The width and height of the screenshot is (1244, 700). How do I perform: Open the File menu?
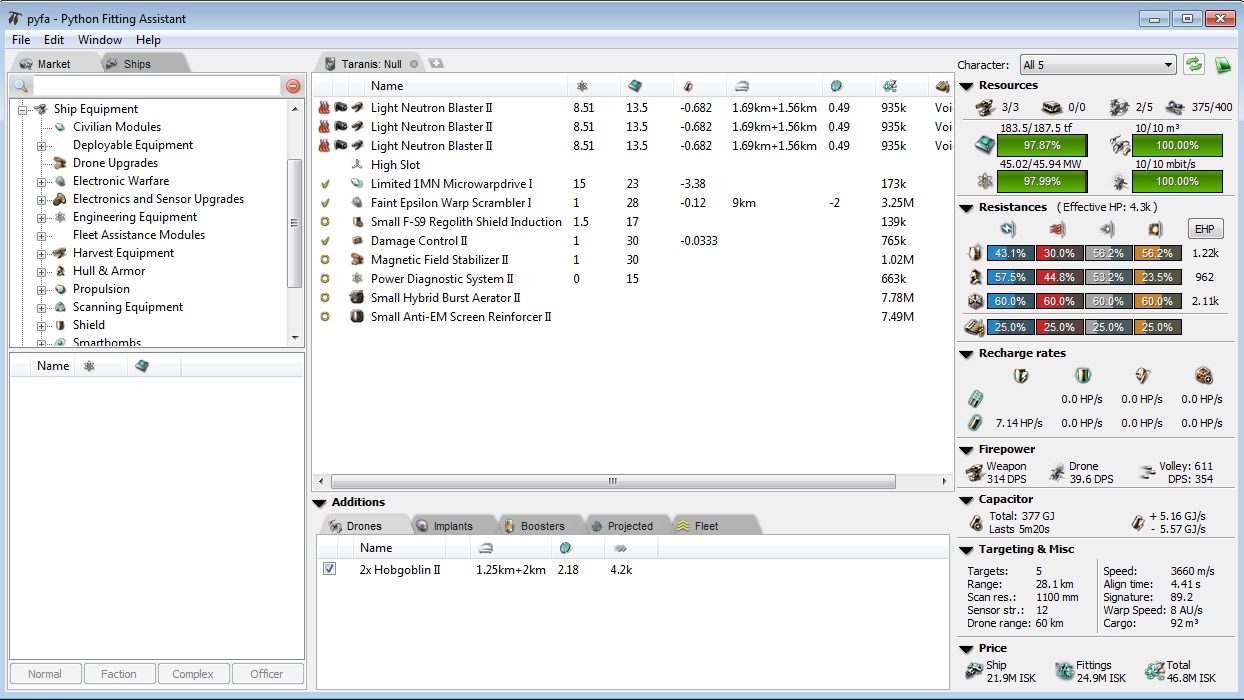[21, 40]
